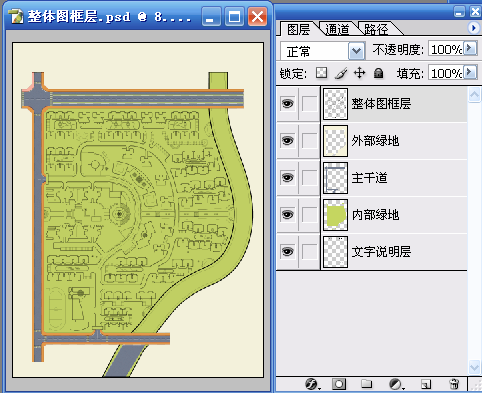Image resolution: width=482 pixels, height=393 pixels.
Task: Expand the 填充 fill slider arrow
Action: click(470, 72)
